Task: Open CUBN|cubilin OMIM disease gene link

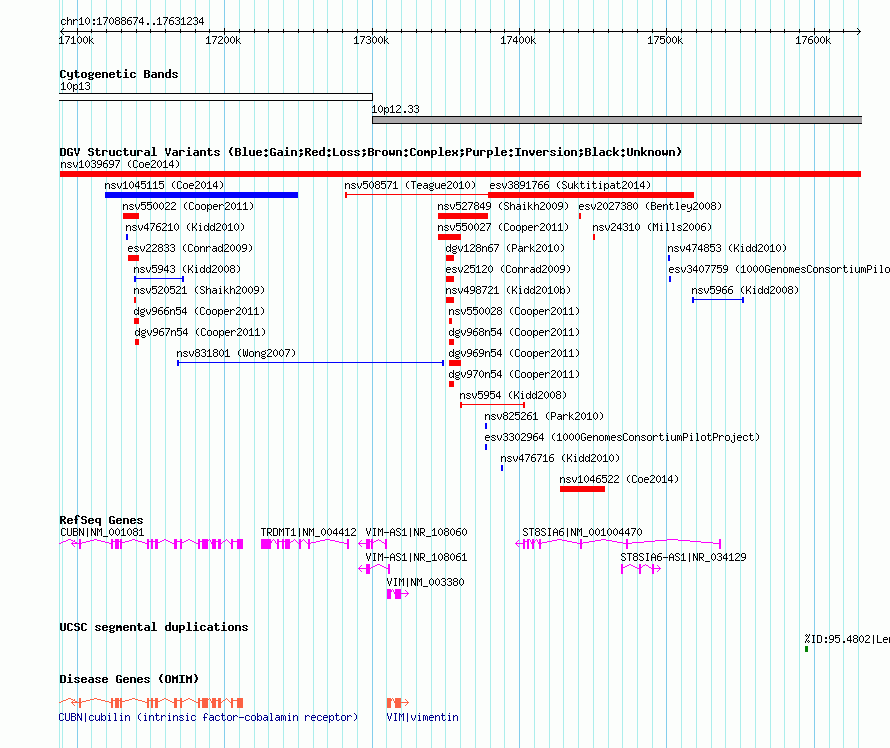Action: [x=208, y=717]
